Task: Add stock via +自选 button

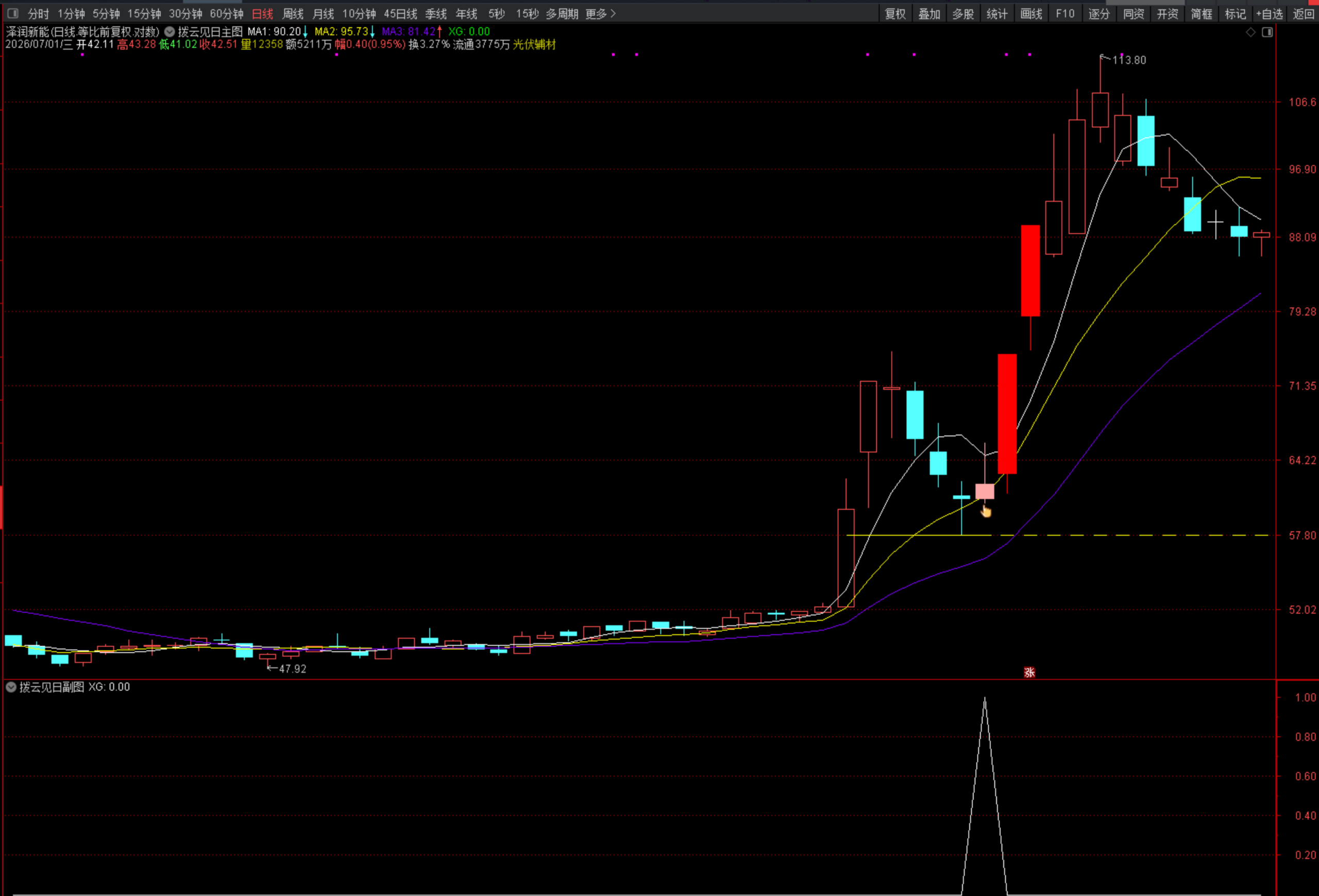Action: [x=1270, y=13]
